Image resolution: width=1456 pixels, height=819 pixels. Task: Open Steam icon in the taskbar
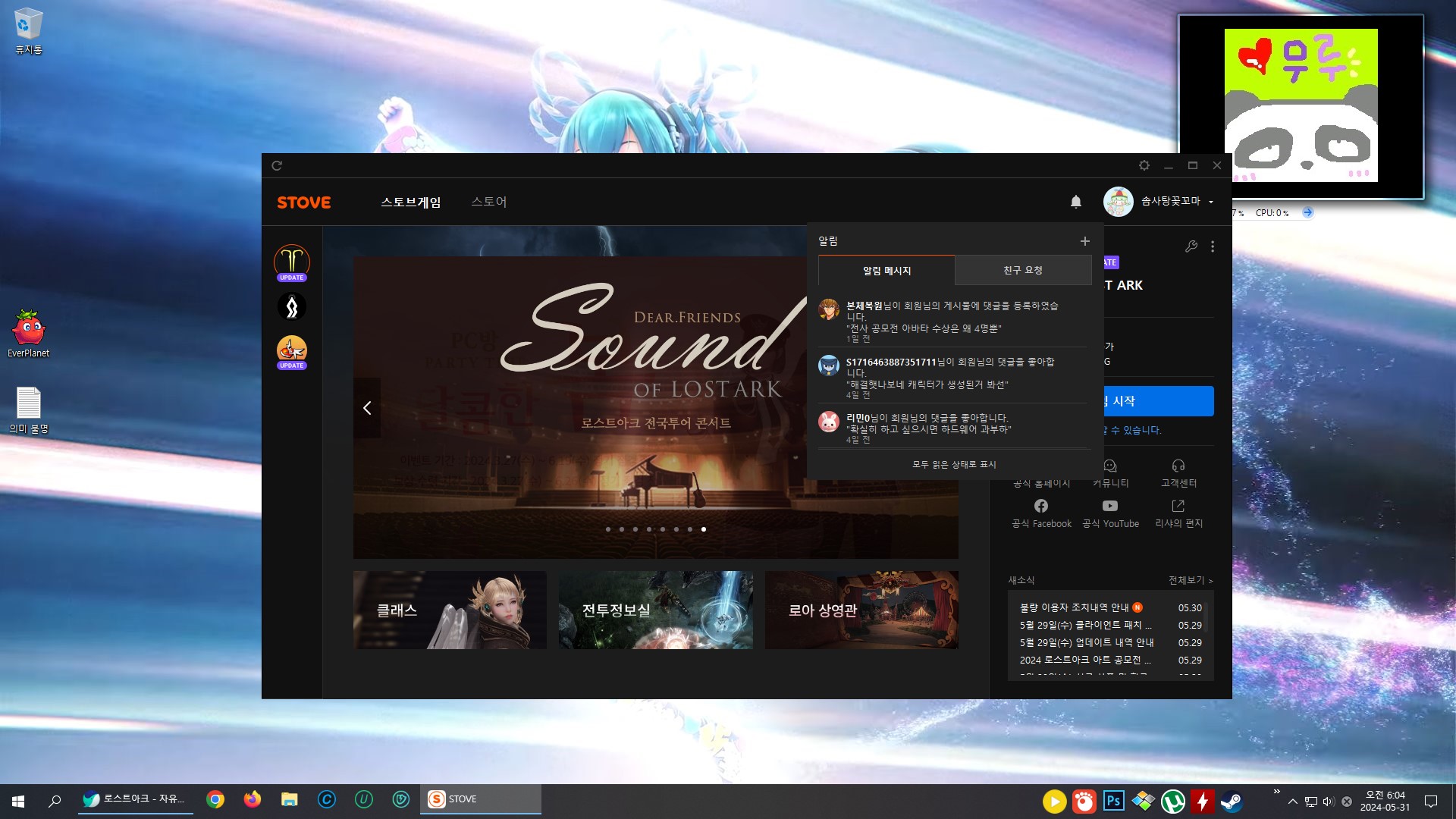(x=1232, y=801)
